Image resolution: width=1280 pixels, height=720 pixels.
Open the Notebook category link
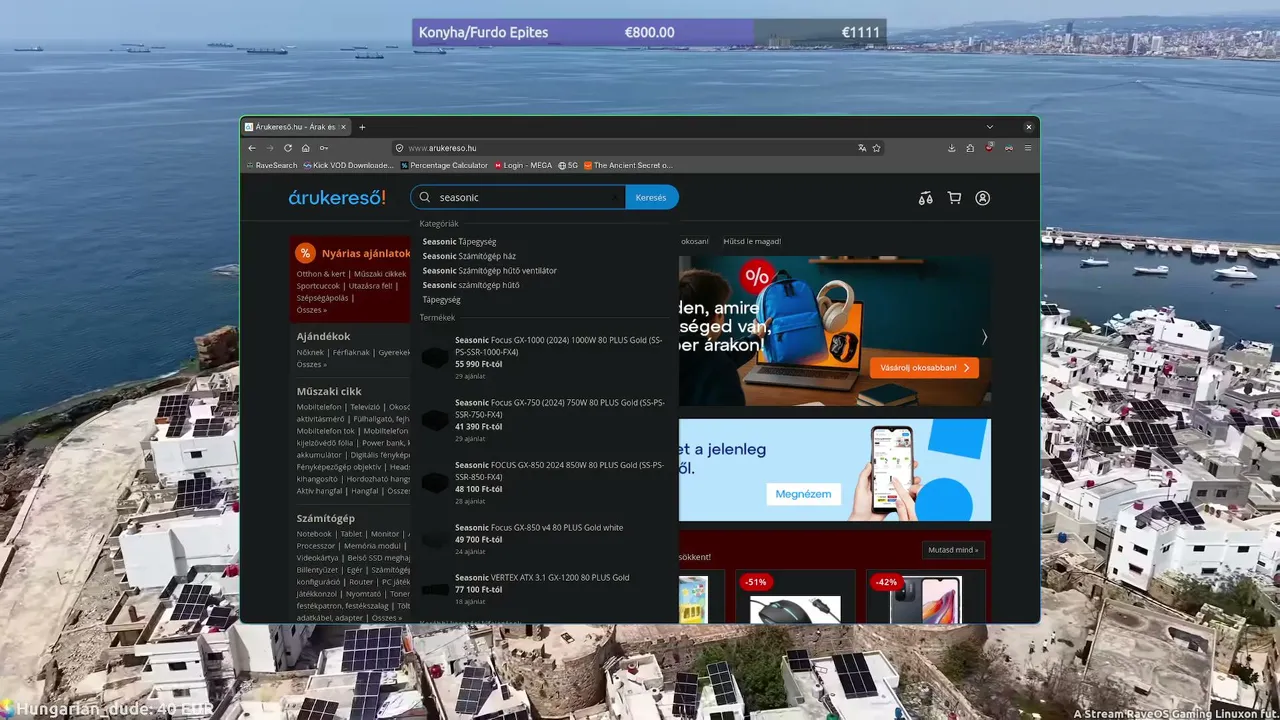click(314, 534)
